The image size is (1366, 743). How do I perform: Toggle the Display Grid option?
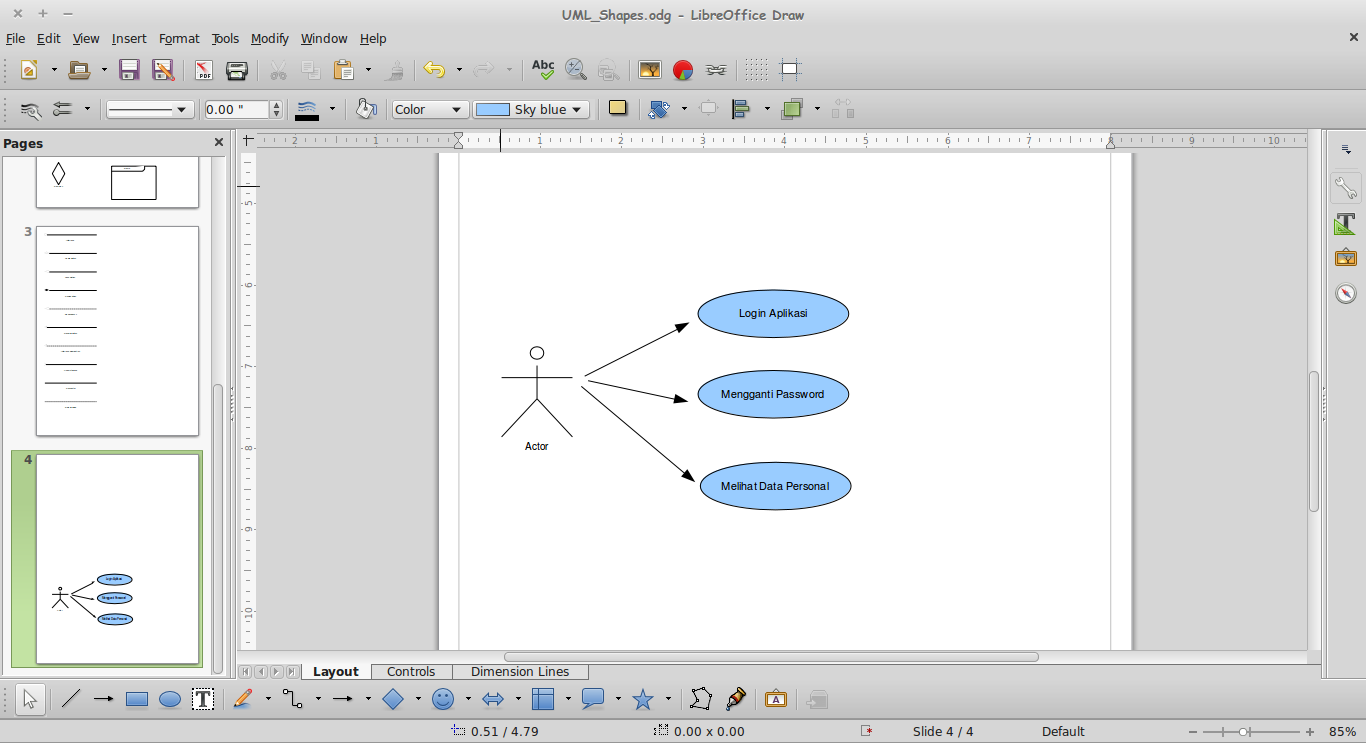[756, 69]
